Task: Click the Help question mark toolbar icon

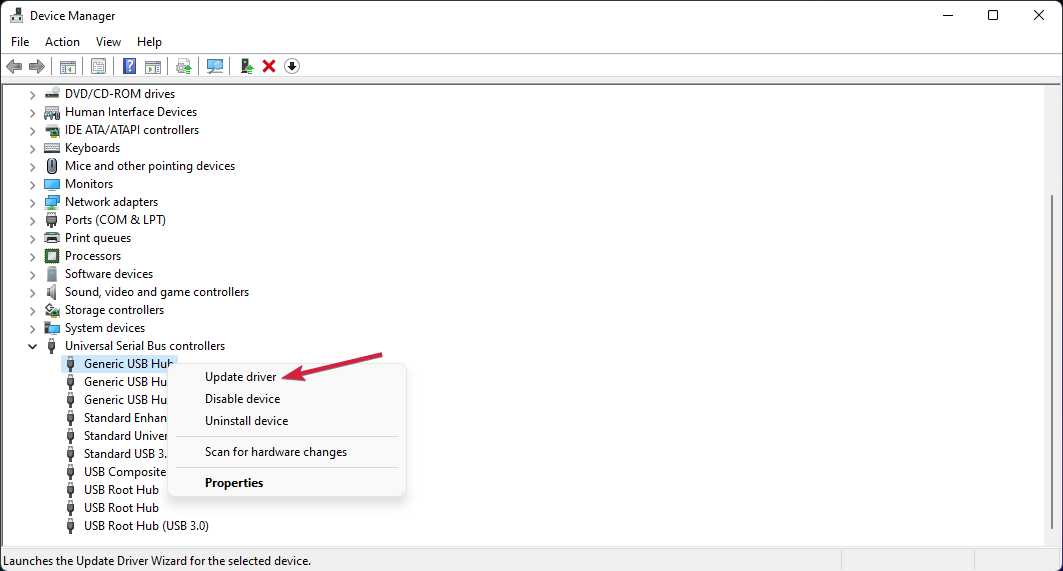Action: (129, 66)
